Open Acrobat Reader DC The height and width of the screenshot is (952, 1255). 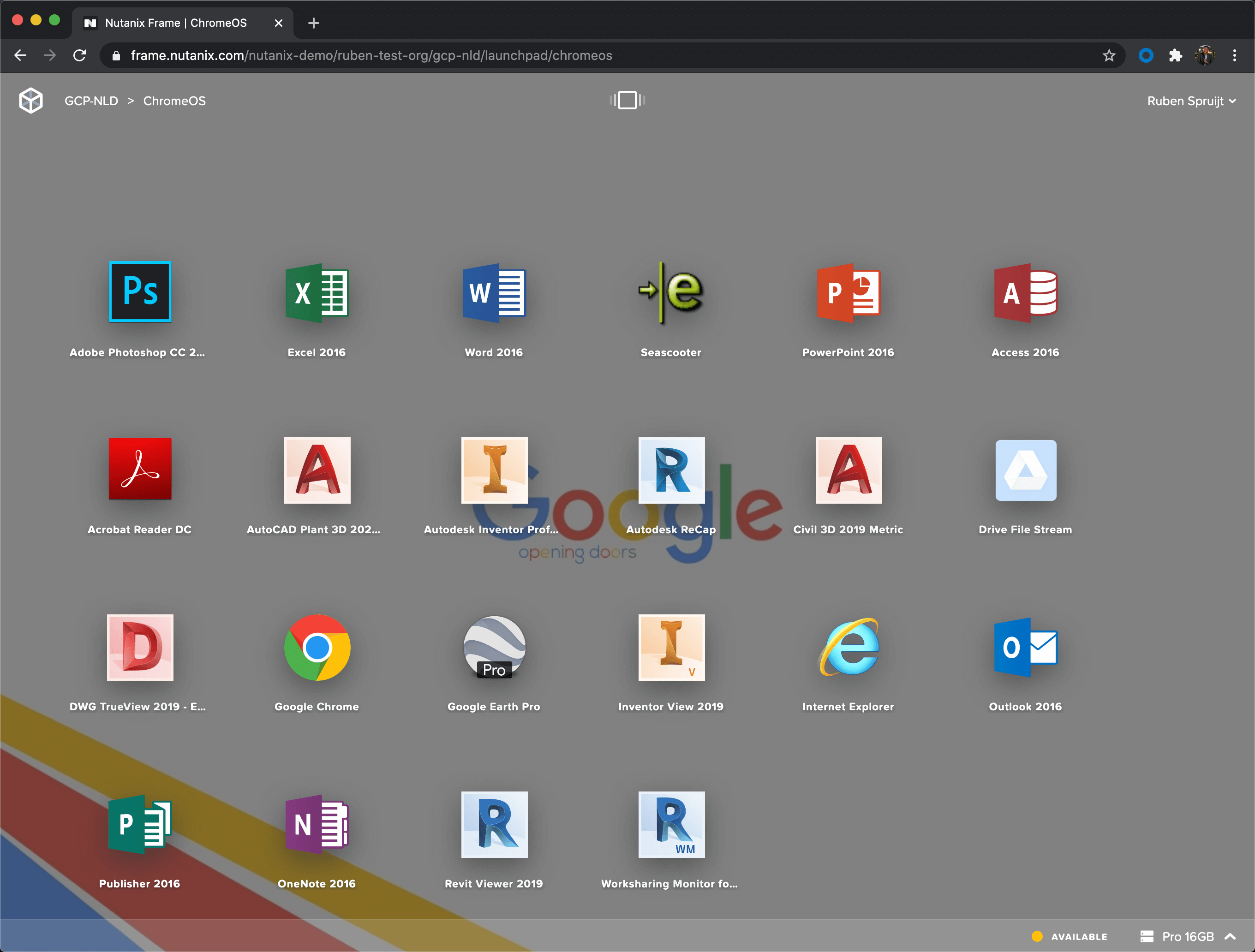point(139,470)
